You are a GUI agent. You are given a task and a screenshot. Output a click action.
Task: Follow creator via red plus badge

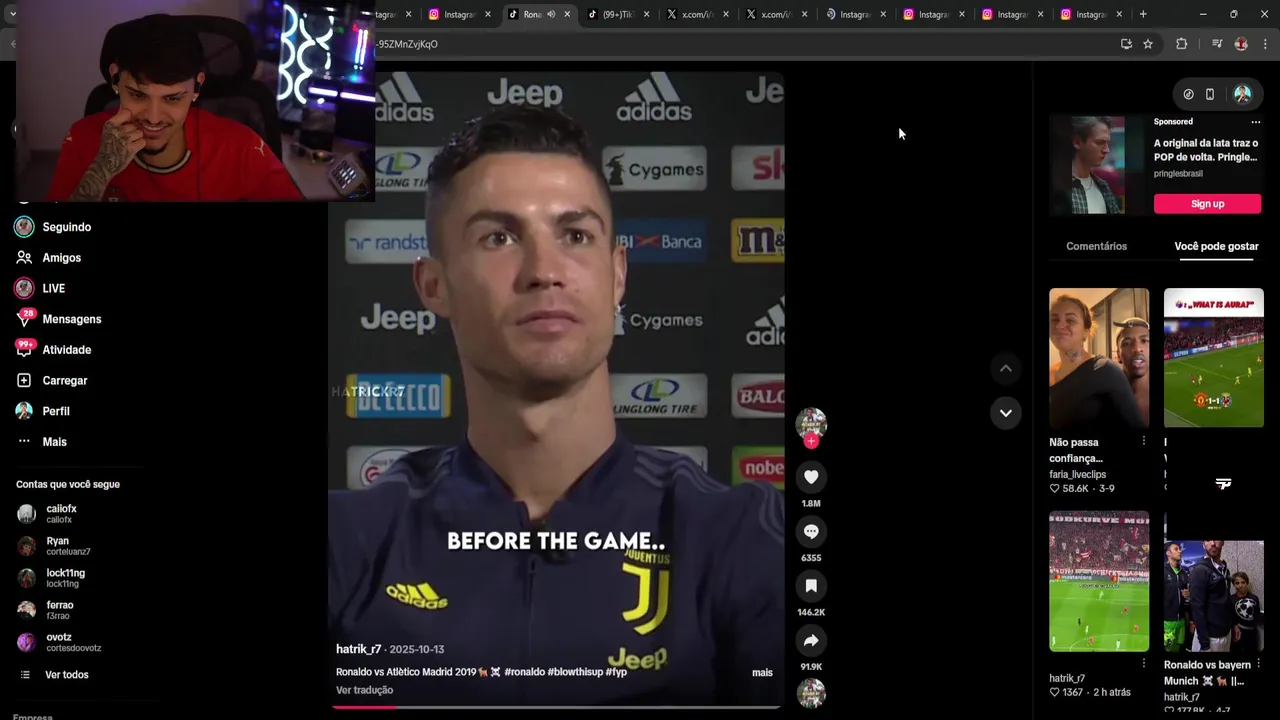(811, 441)
